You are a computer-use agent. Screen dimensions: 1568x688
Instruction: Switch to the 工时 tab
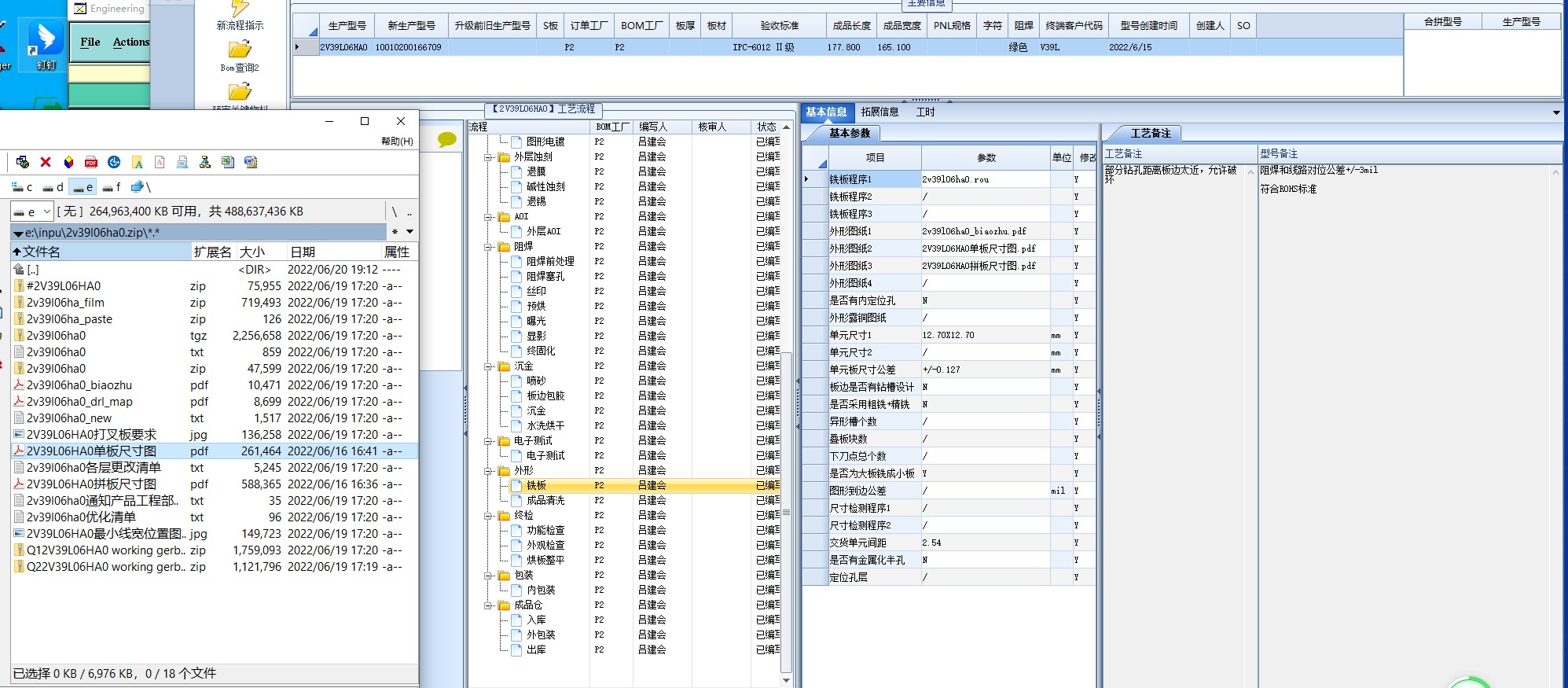pos(925,112)
